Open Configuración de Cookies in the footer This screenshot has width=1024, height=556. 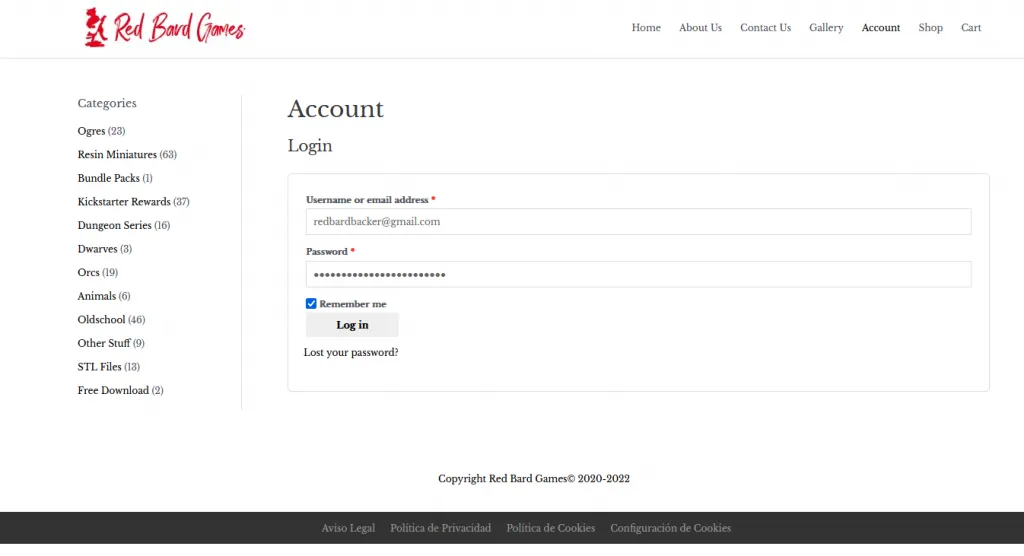click(x=670, y=528)
